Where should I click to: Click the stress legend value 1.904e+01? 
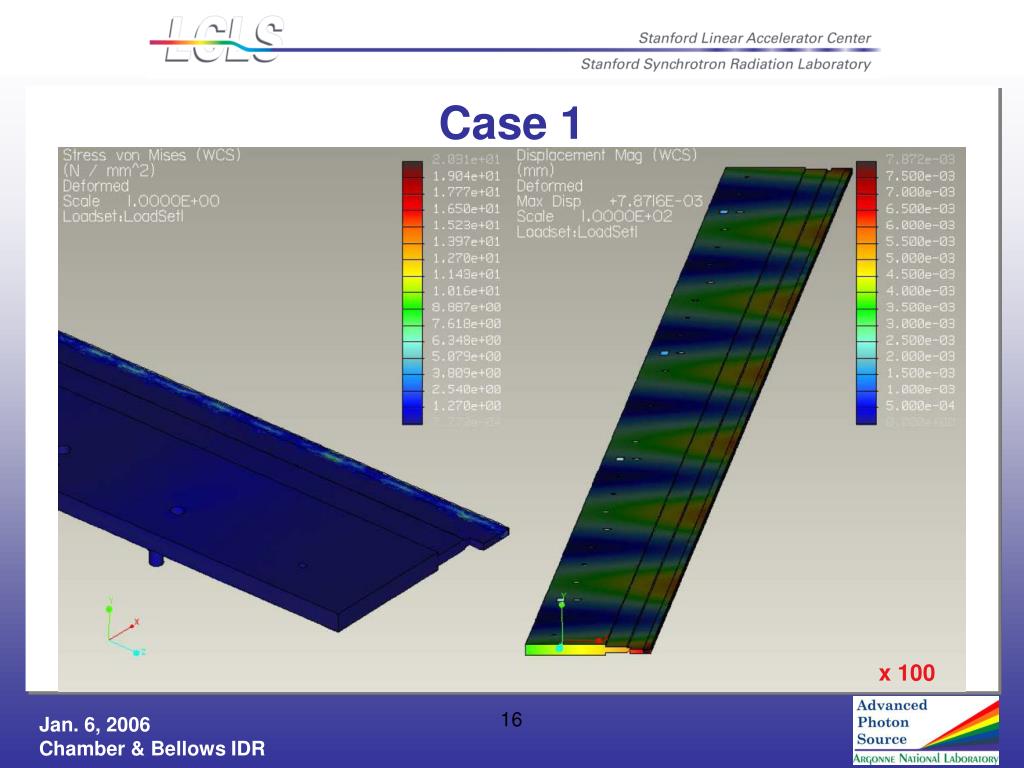[x=466, y=176]
